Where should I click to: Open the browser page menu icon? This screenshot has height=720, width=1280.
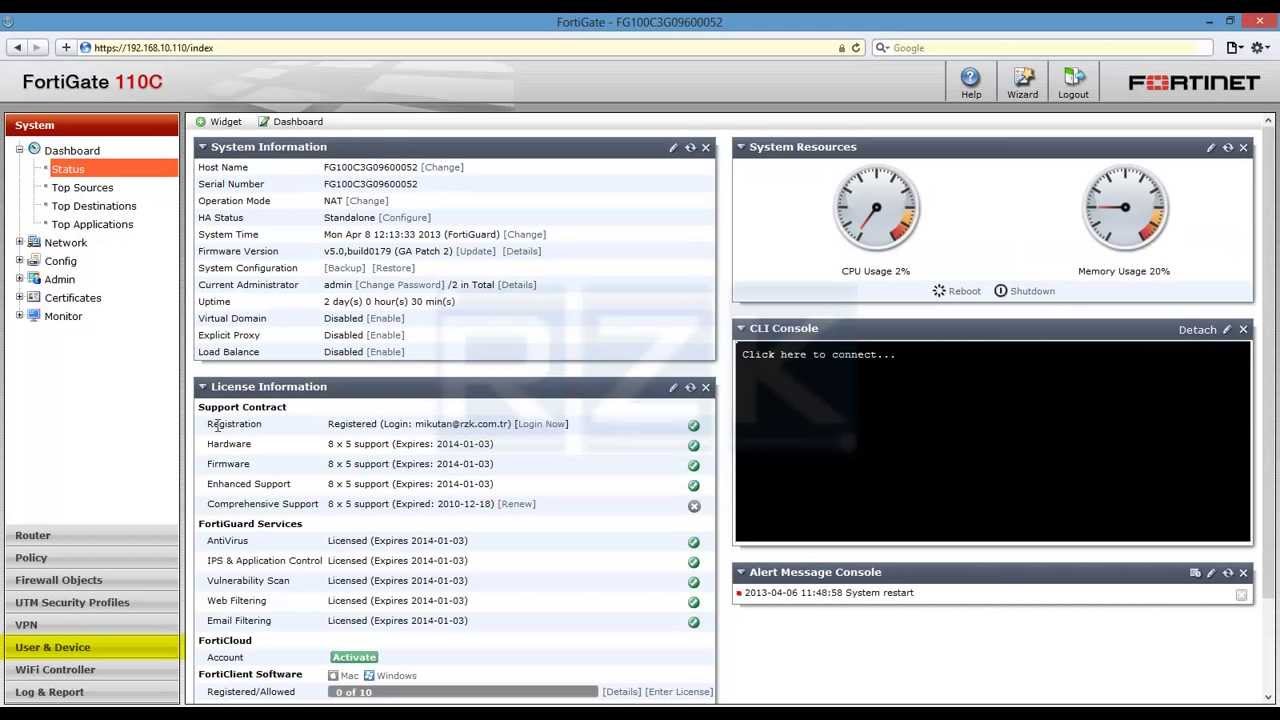pyautogui.click(x=1235, y=48)
